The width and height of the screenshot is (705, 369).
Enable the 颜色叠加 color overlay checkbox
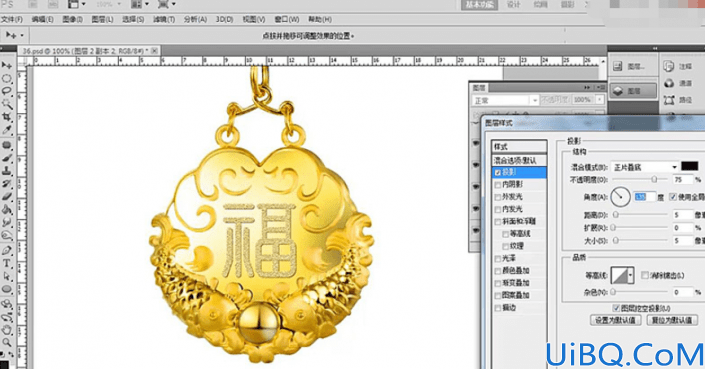point(498,271)
